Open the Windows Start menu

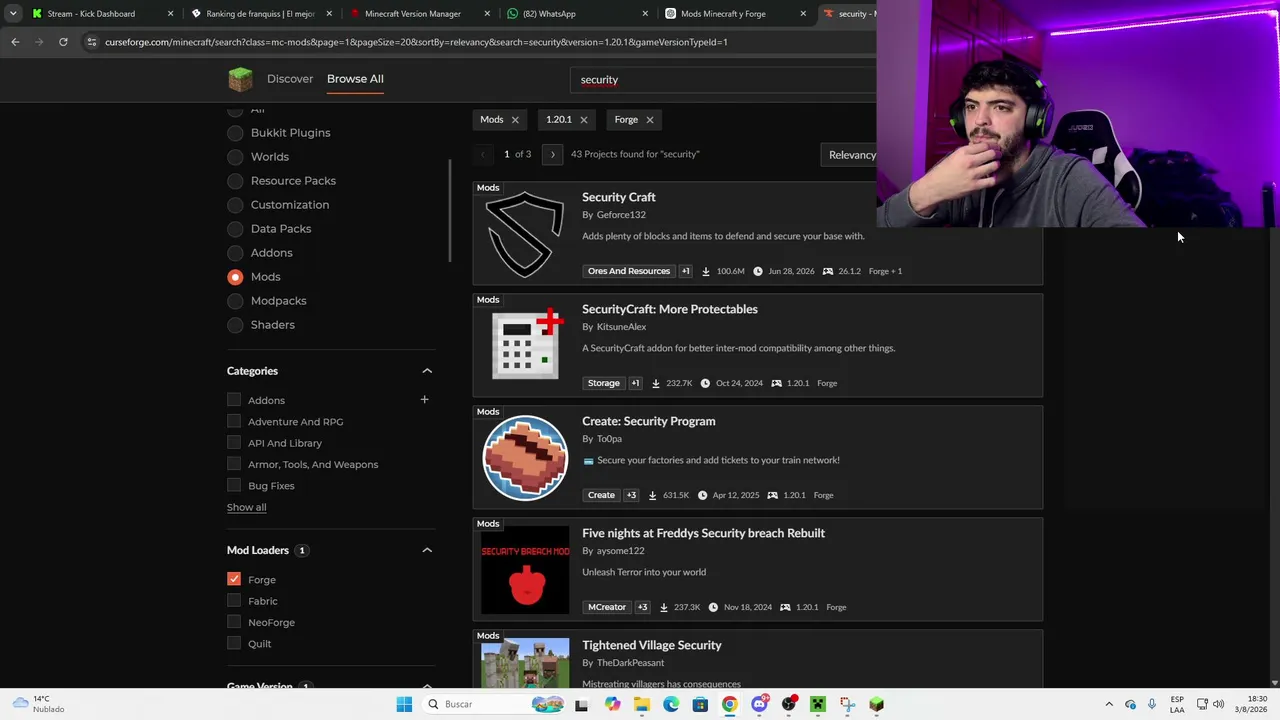click(404, 704)
